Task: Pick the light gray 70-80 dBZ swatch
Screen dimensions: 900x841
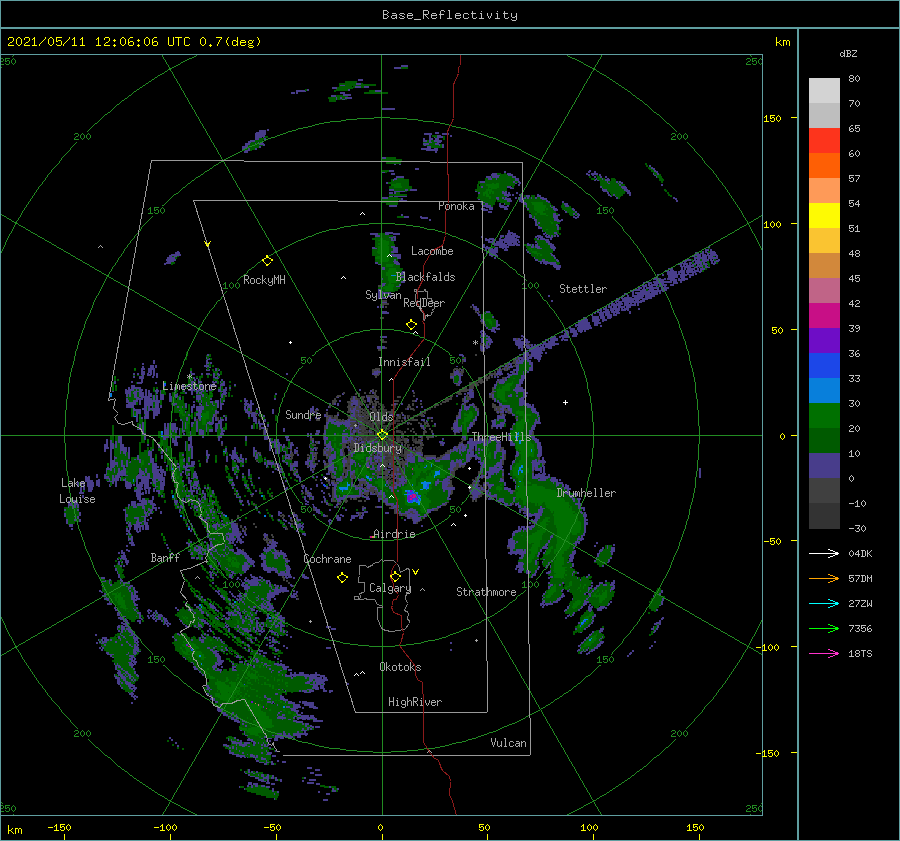Action: pos(824,91)
